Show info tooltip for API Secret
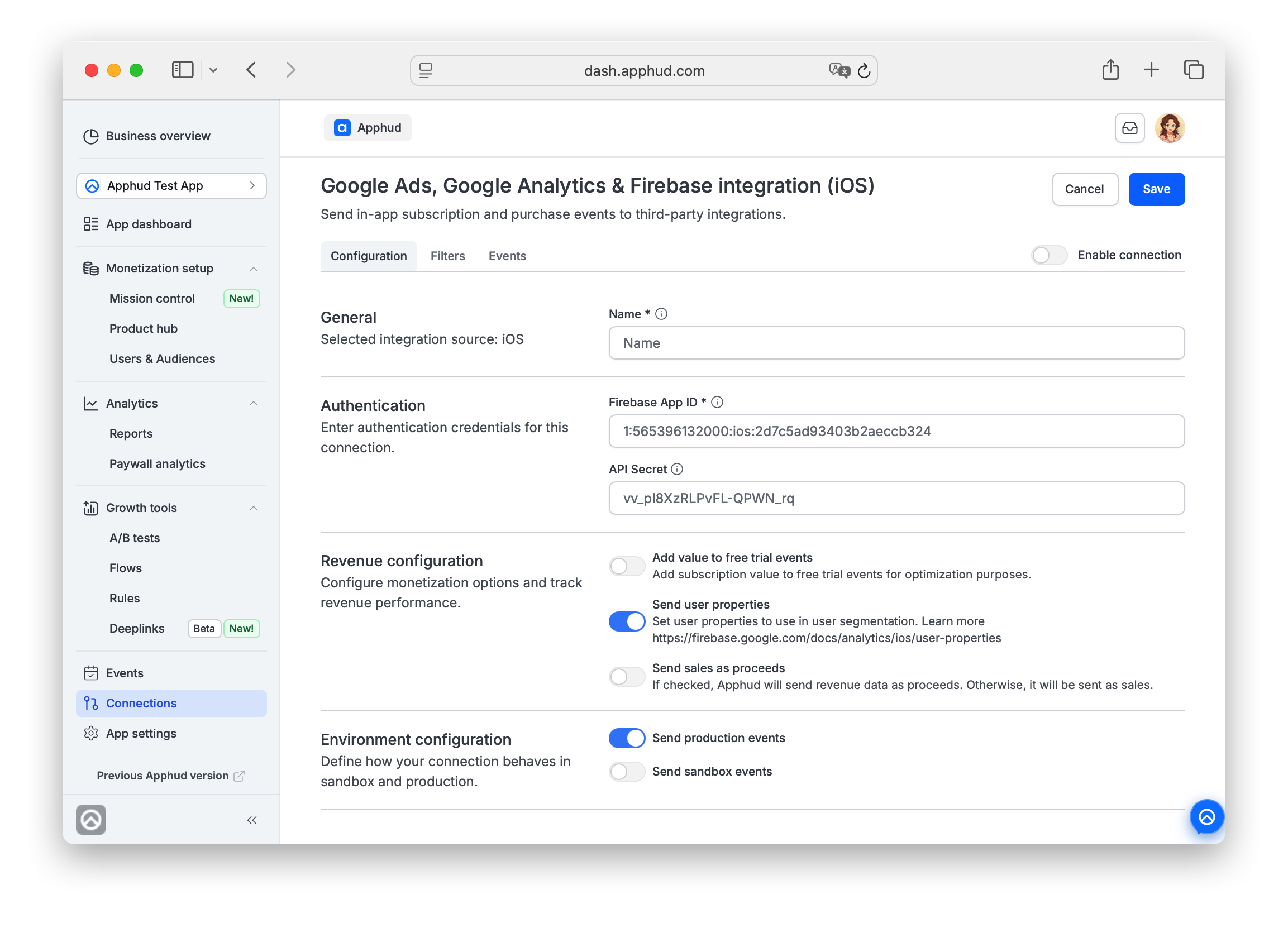This screenshot has height=928, width=1288. click(677, 470)
